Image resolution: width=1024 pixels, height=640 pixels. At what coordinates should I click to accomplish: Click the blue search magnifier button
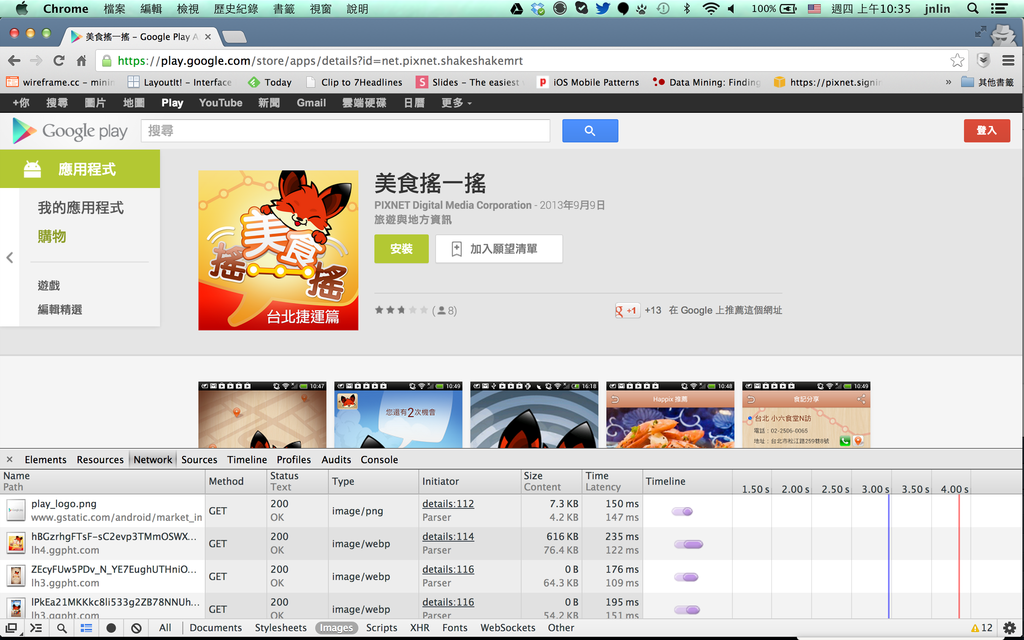point(590,131)
